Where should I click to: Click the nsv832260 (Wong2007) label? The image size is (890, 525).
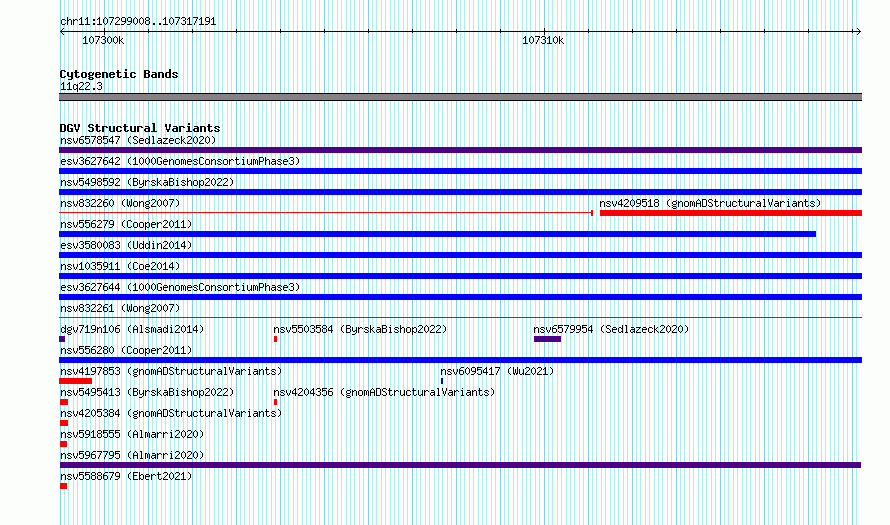(120, 203)
